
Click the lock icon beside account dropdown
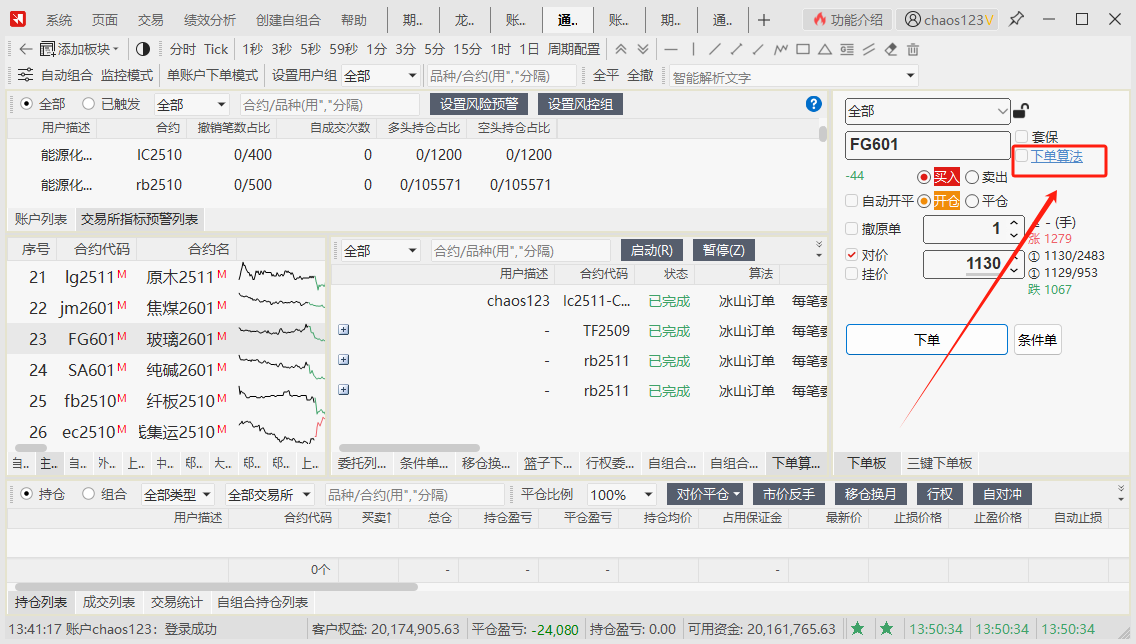tap(1021, 111)
